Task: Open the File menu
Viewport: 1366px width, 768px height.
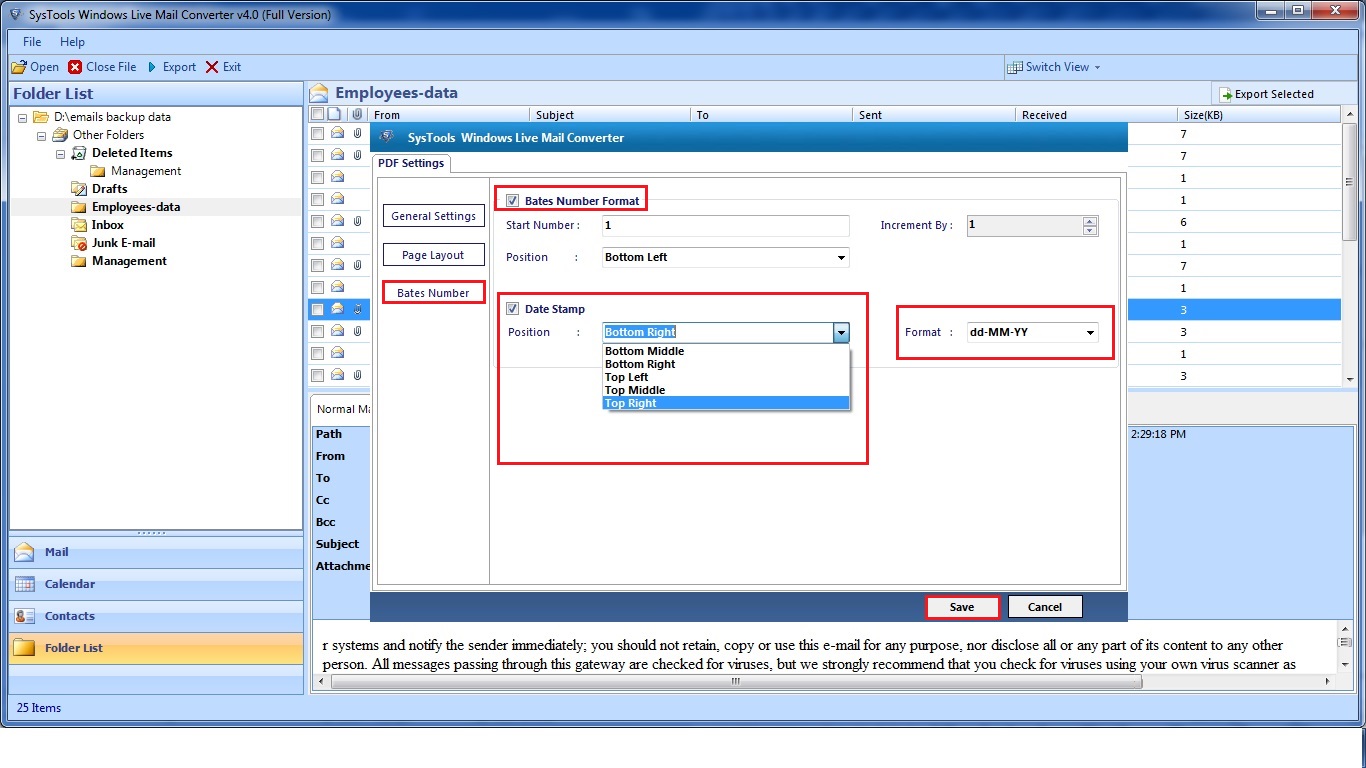Action: (x=32, y=42)
